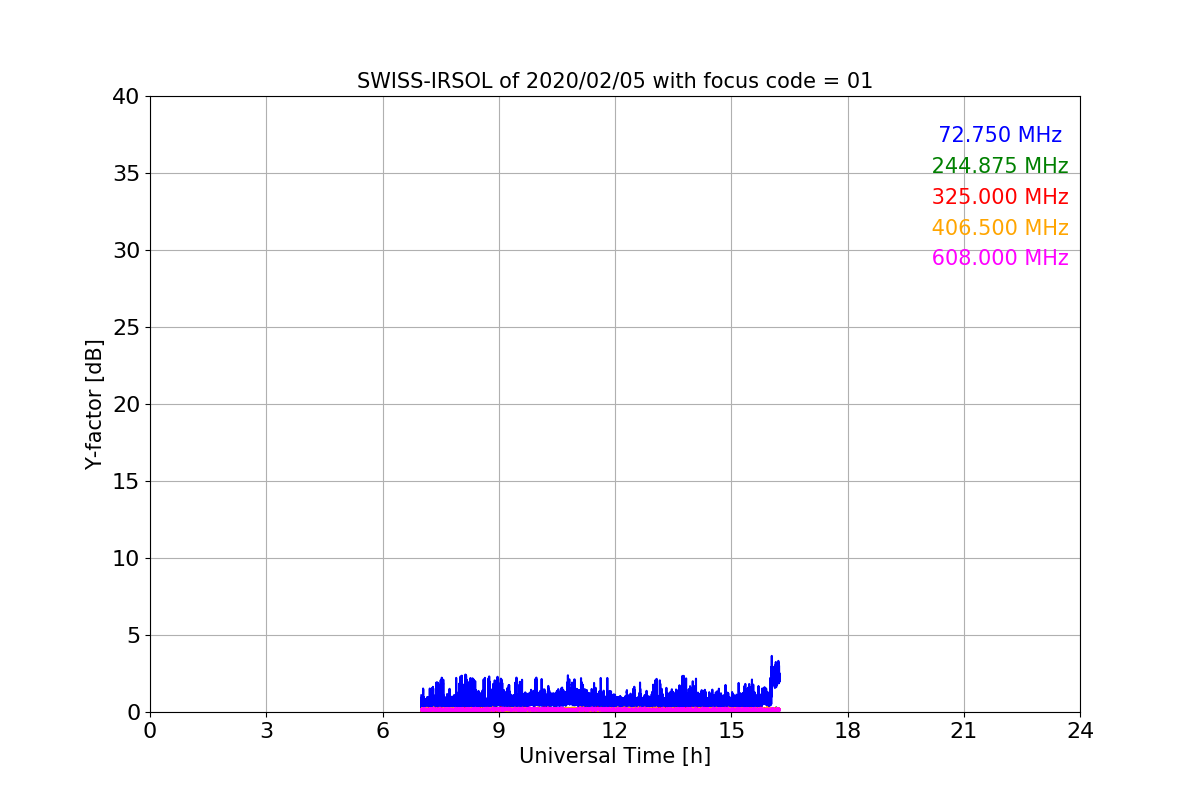Select the 406.500 MHz legend label
Screen dimensions: 1200x800
pyautogui.click(x=1000, y=228)
